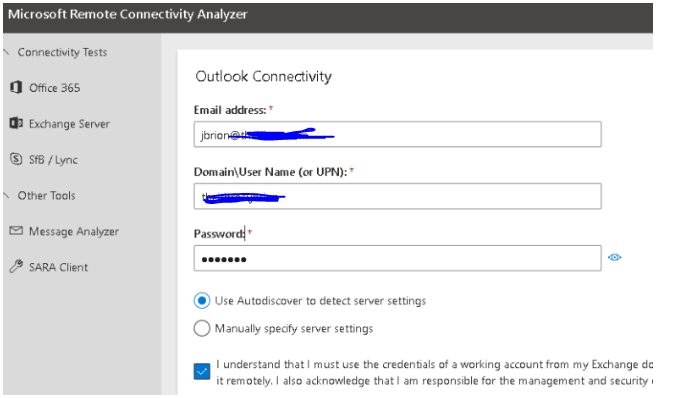This screenshot has width=683, height=398.
Task: Click into the Password field
Action: point(397,258)
